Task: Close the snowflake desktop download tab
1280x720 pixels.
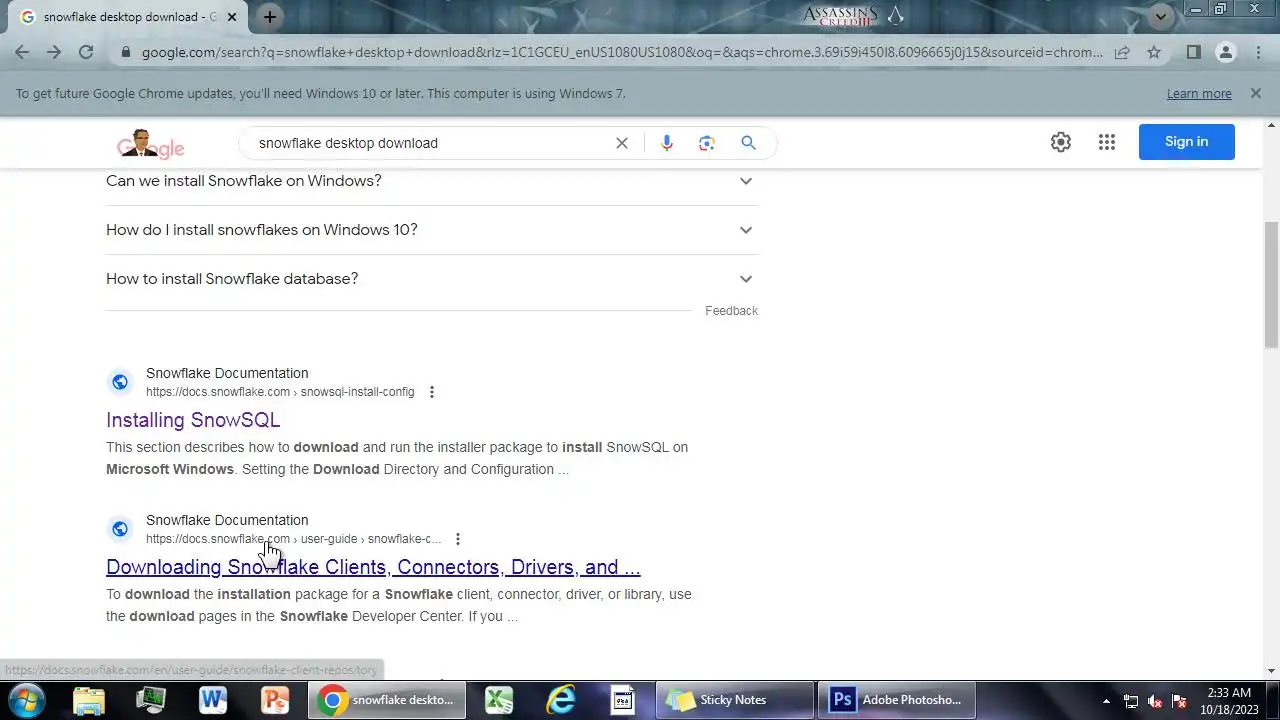Action: pos(232,17)
